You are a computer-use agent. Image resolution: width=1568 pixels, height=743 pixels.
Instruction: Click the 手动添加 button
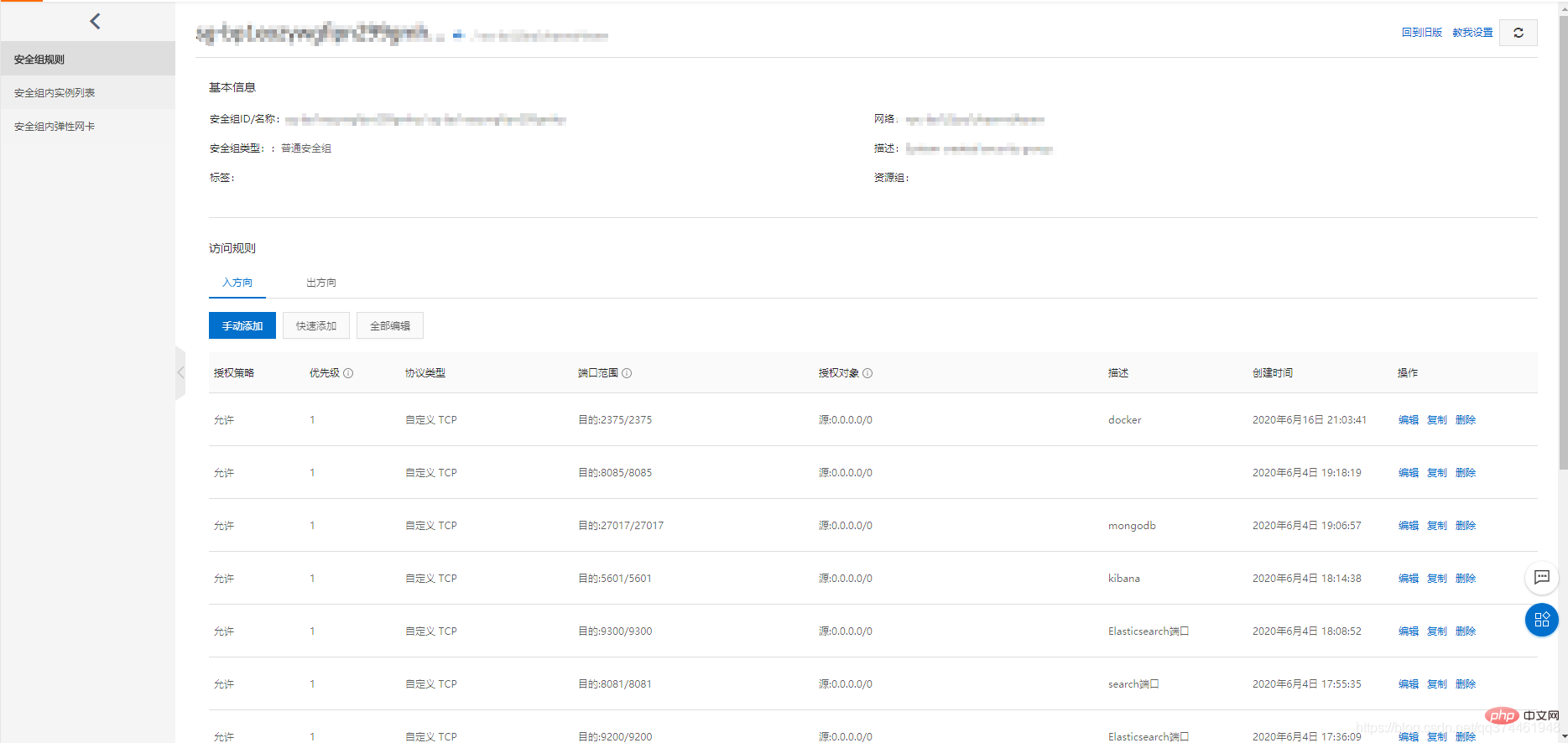pyautogui.click(x=242, y=325)
